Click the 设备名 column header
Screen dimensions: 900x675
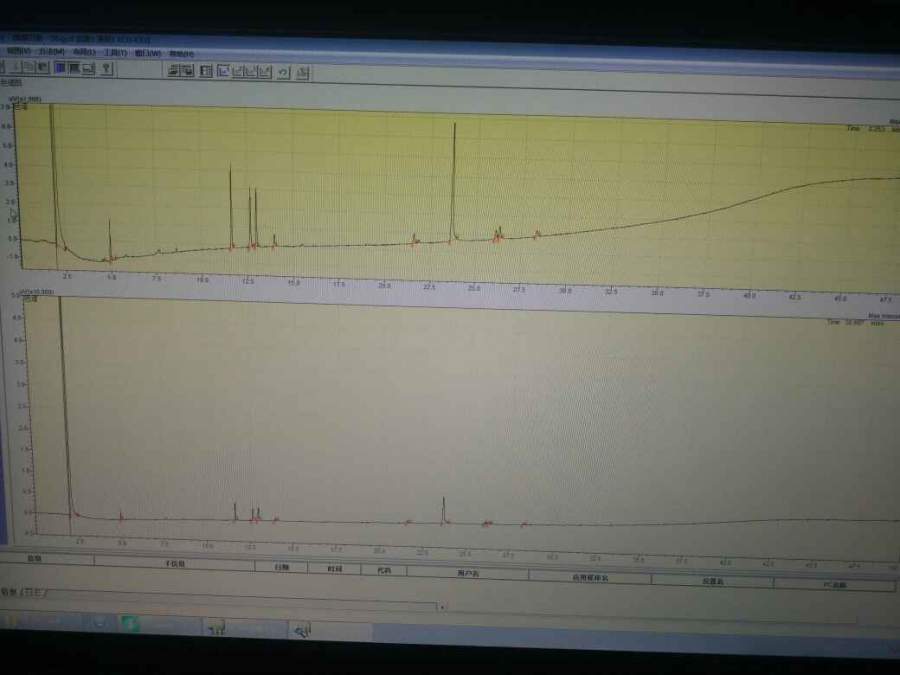(x=712, y=581)
